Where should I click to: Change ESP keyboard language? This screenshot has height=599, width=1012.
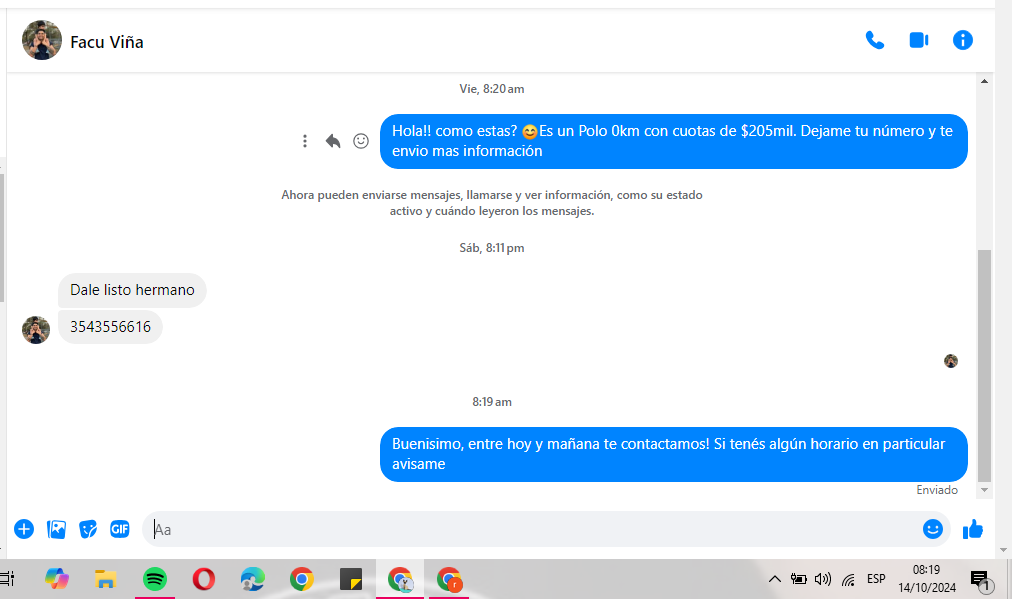pyautogui.click(x=876, y=579)
